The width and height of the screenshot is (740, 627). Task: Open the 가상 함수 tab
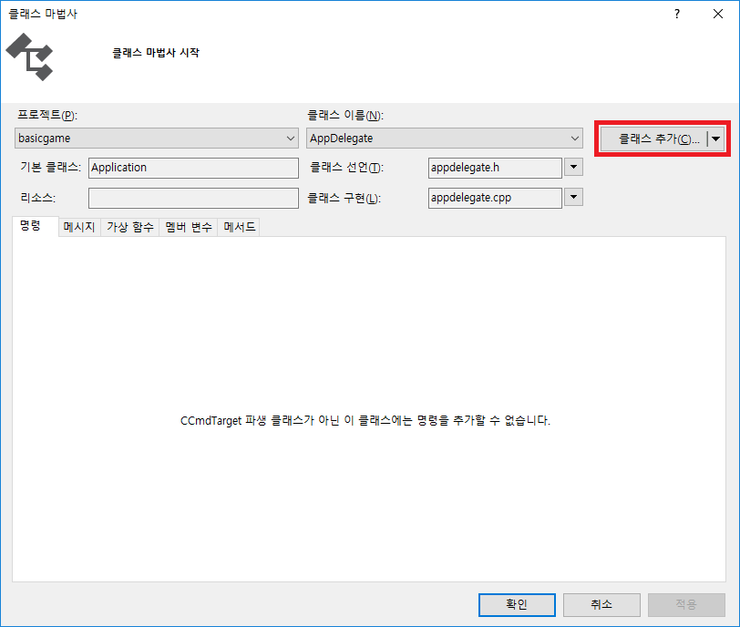(130, 227)
